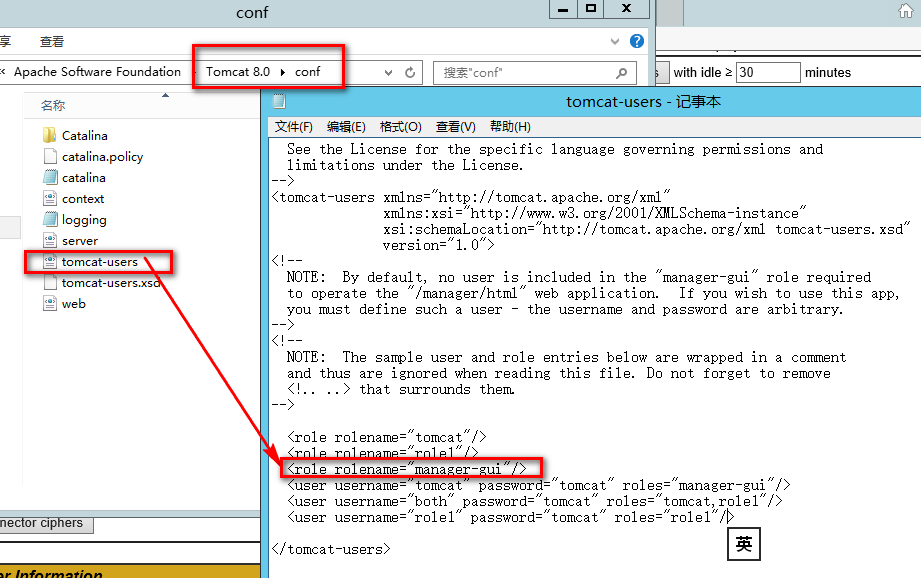
Task: Open the 查看 tab in Explorer ribbon
Action: click(52, 41)
